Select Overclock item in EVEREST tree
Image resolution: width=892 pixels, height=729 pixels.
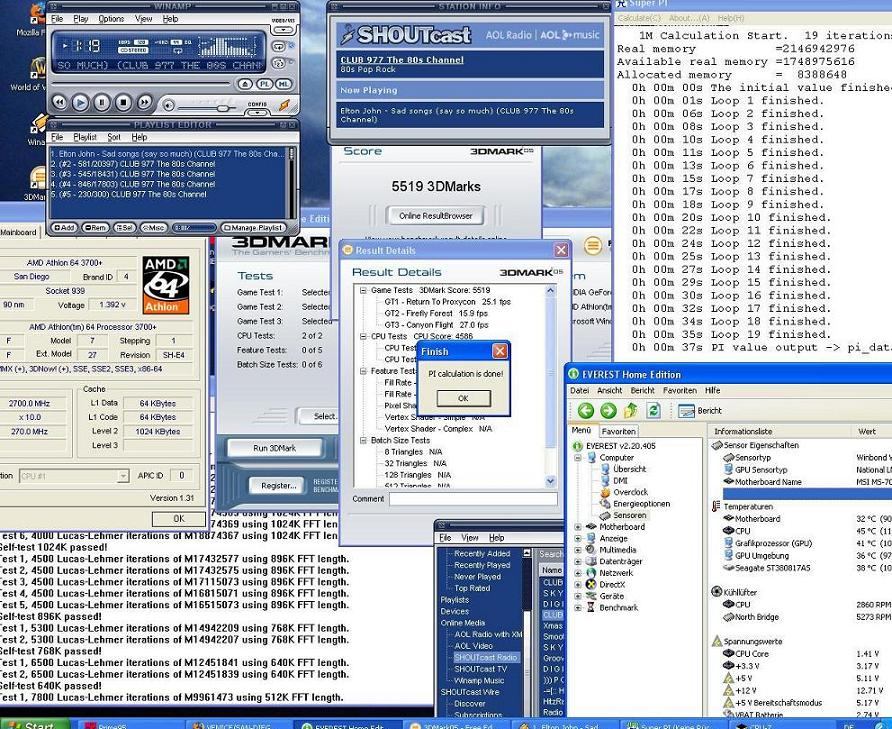pyautogui.click(x=630, y=492)
